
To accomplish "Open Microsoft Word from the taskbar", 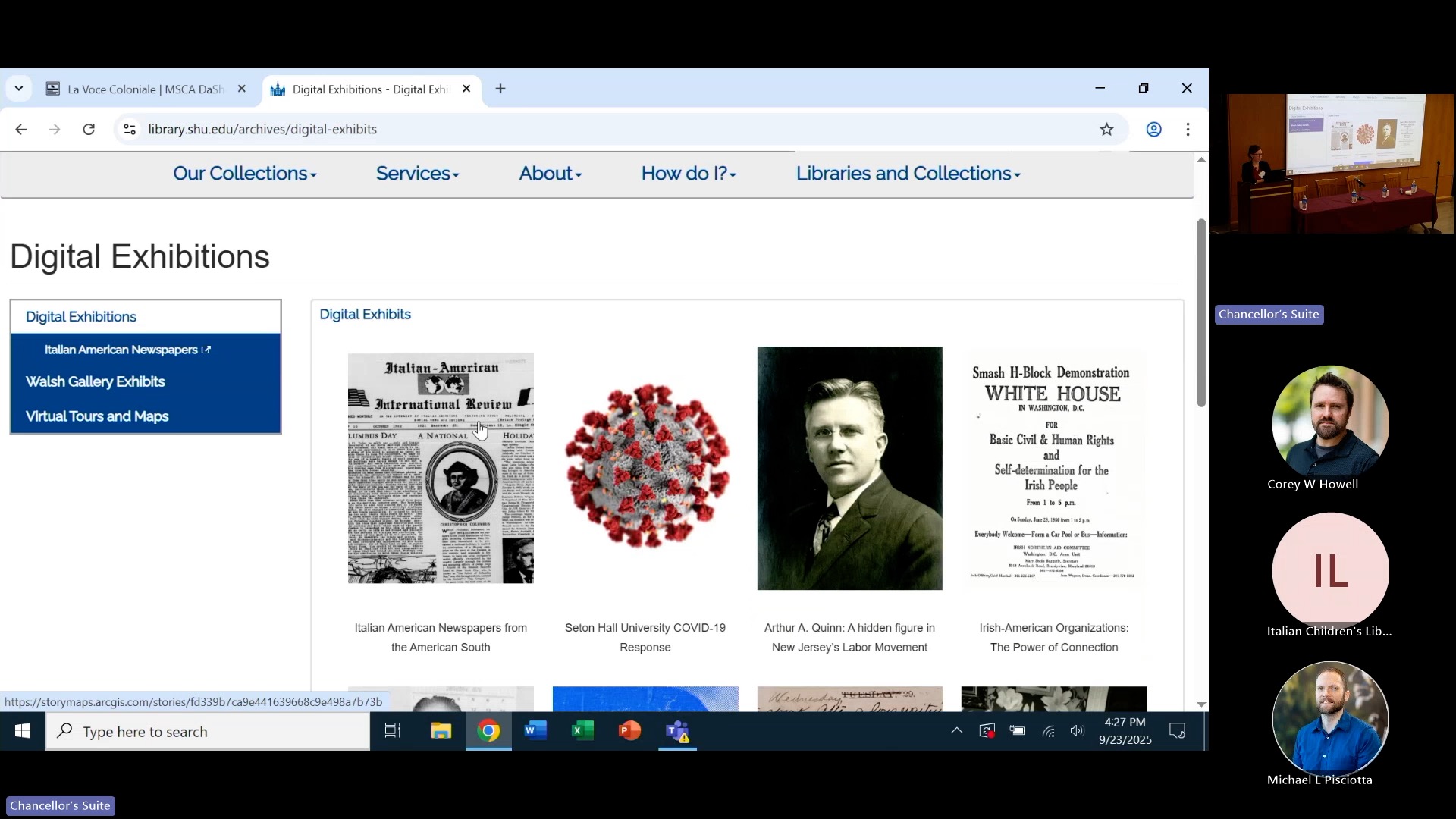I will coord(535,731).
